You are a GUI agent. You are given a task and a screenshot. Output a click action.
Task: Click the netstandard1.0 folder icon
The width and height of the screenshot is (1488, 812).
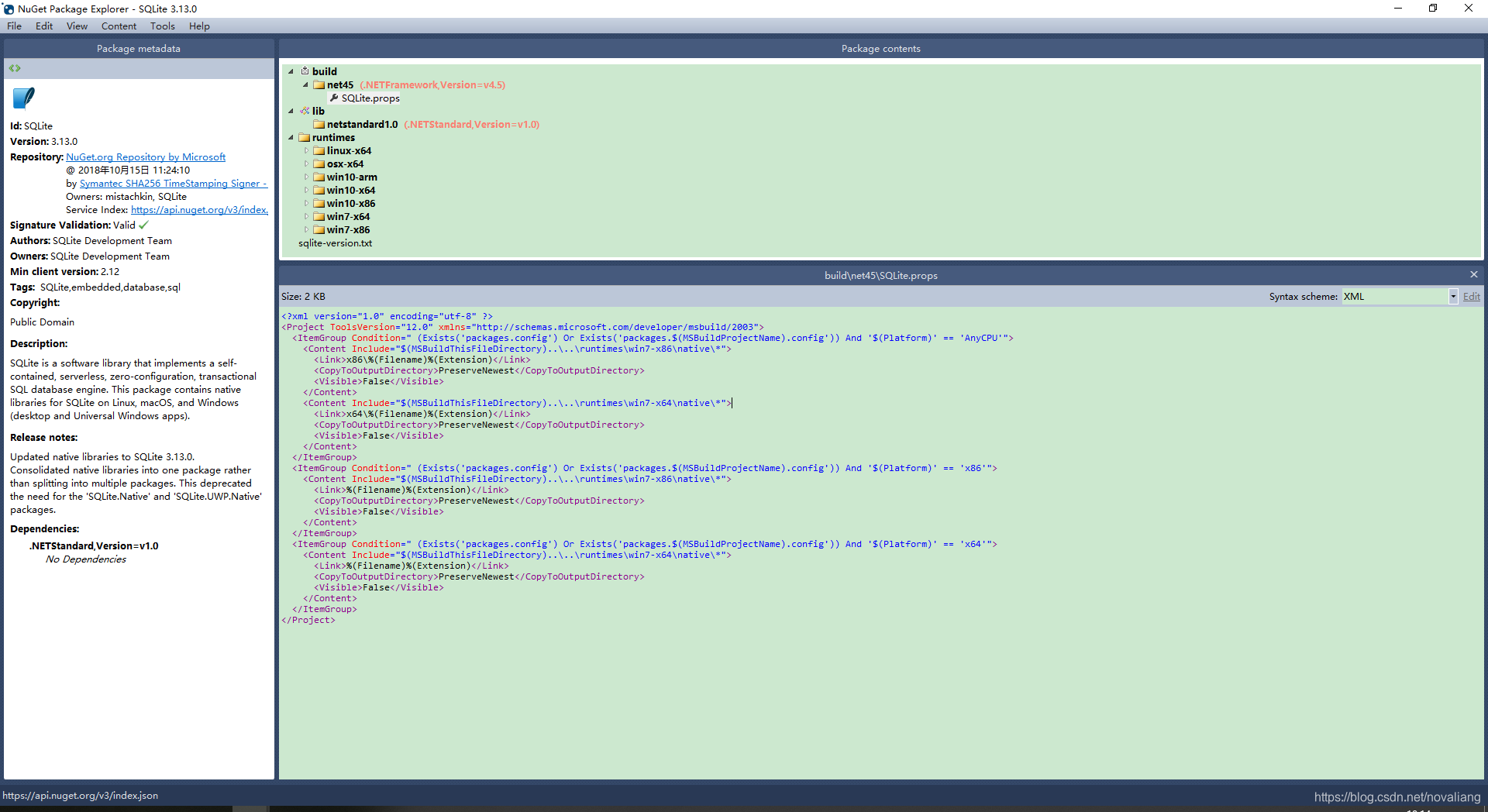319,124
